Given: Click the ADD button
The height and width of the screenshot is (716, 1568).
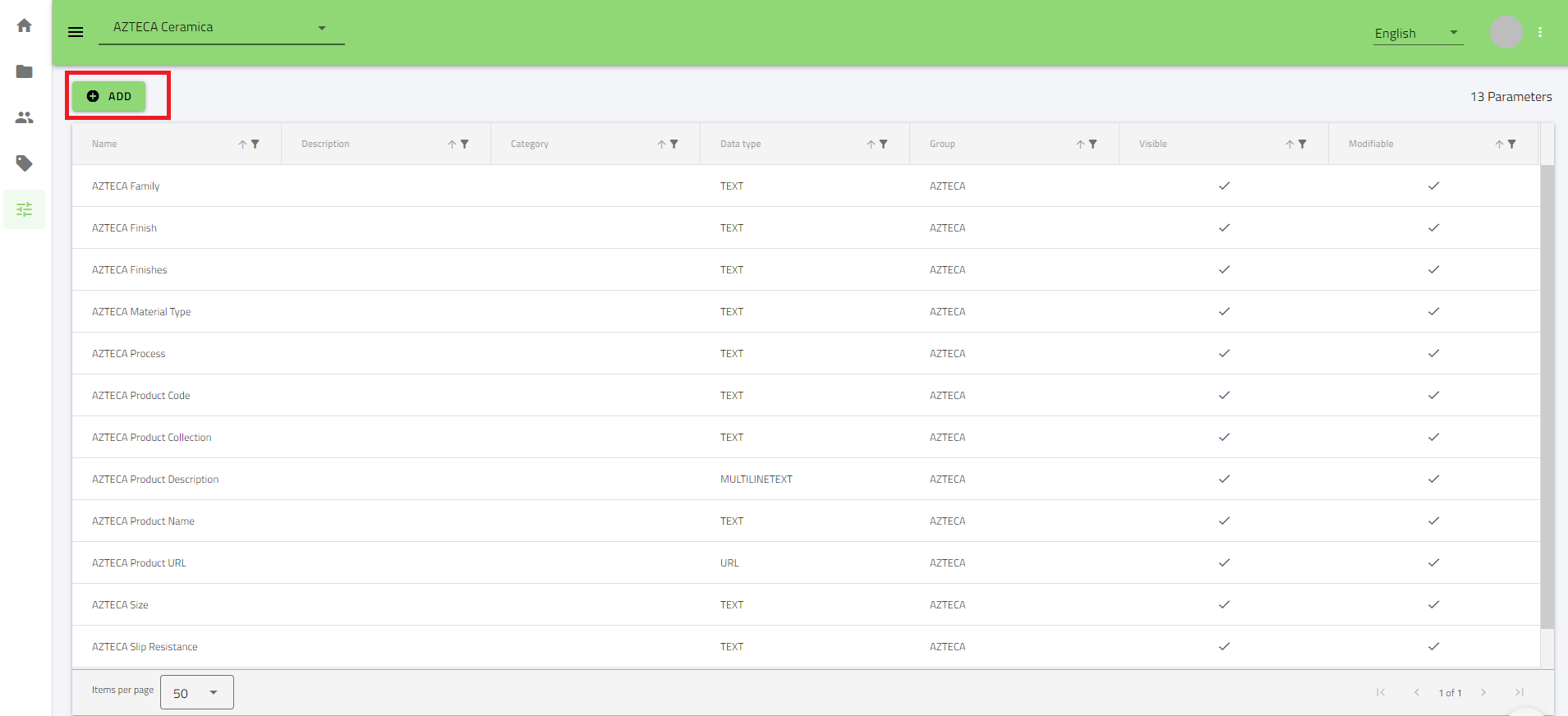Looking at the screenshot, I should [x=108, y=96].
